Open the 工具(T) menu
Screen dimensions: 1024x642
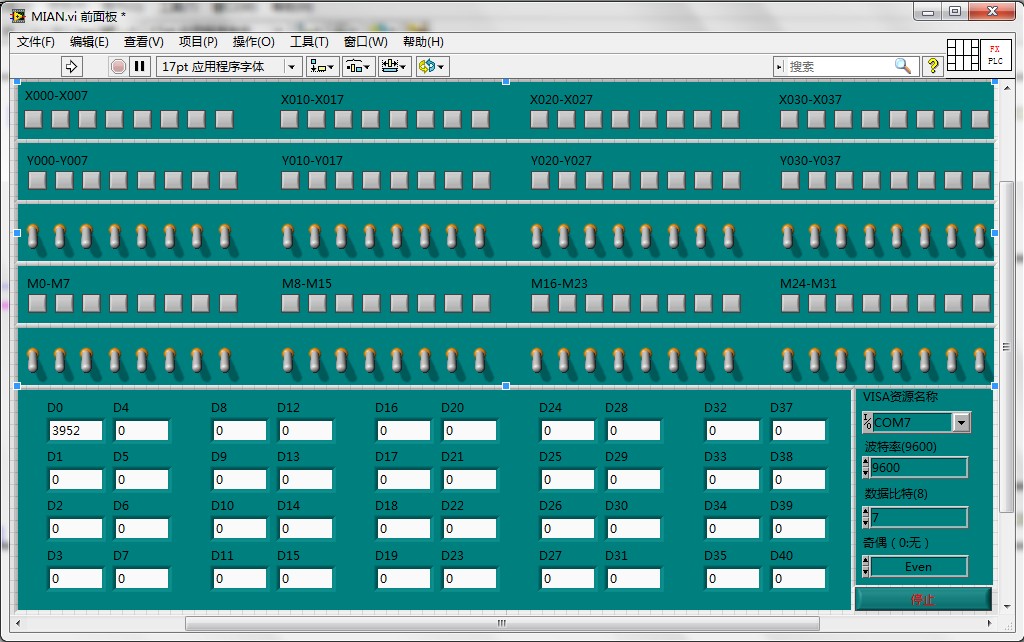pyautogui.click(x=309, y=42)
